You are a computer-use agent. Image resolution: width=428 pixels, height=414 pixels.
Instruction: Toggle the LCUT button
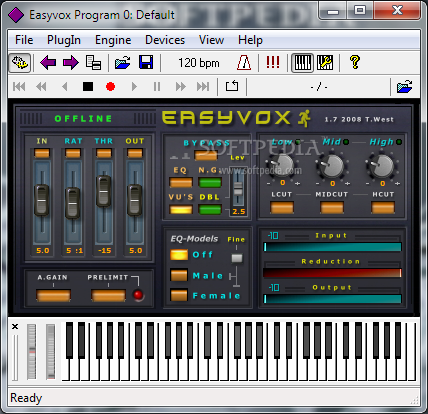pos(282,207)
